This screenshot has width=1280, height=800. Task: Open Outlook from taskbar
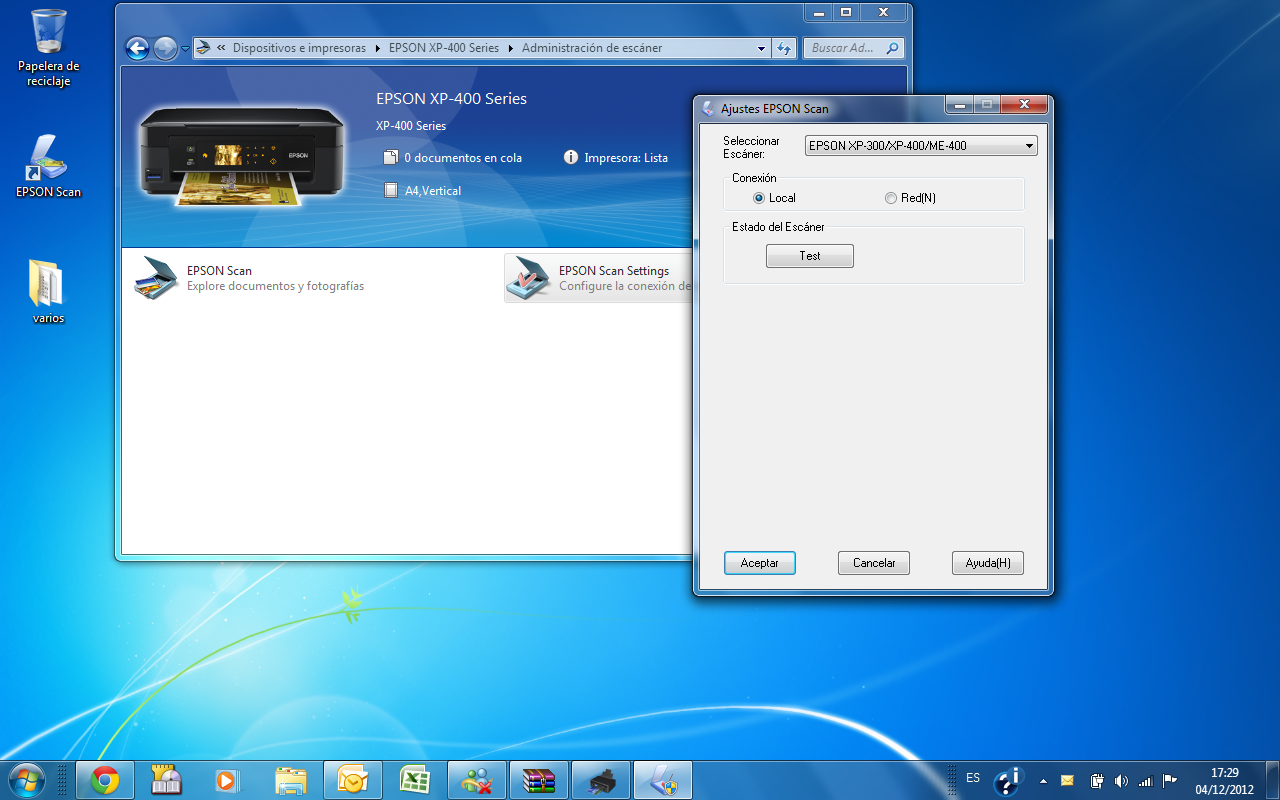(x=352, y=780)
